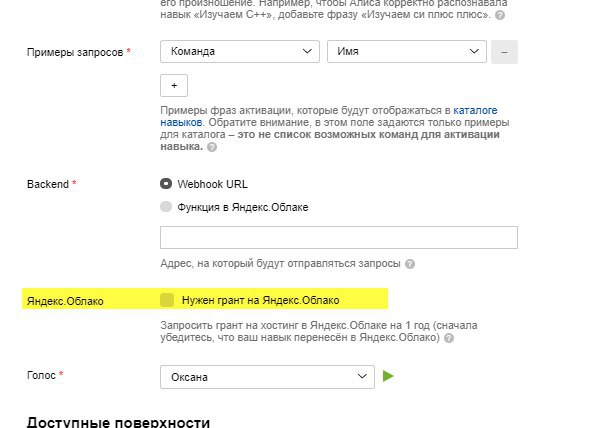Show help for pronunciation phrase hint
606x428 pixels.
(500, 15)
